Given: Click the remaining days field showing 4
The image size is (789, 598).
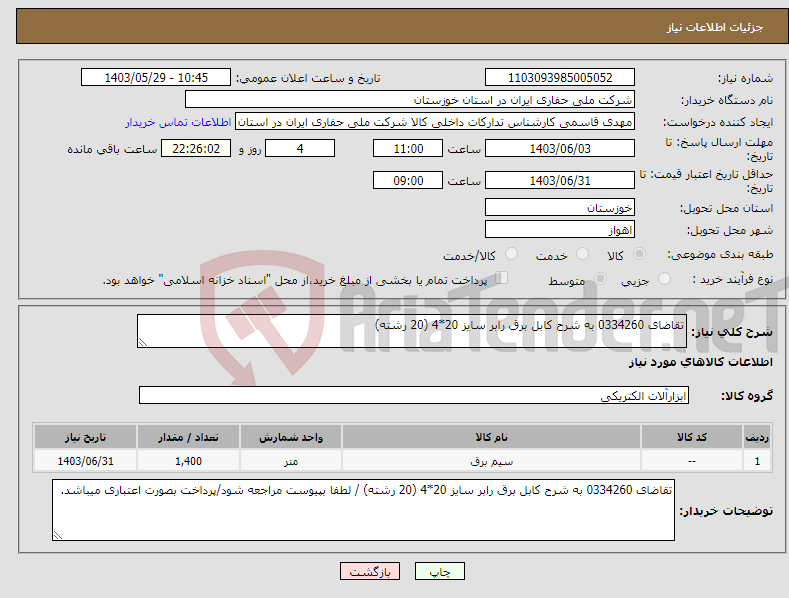Looking at the screenshot, I should (300, 148).
